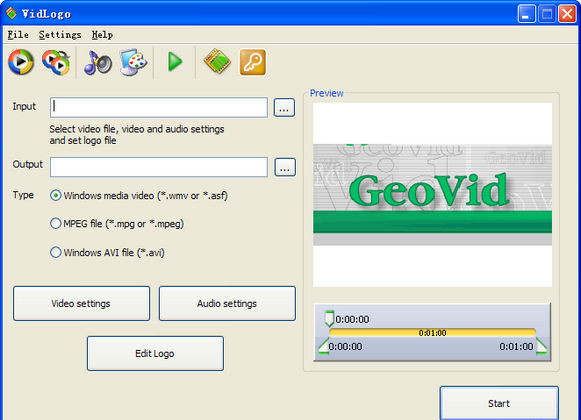This screenshot has height=420, width=581.
Task: Open Video settings button
Action: click(81, 304)
